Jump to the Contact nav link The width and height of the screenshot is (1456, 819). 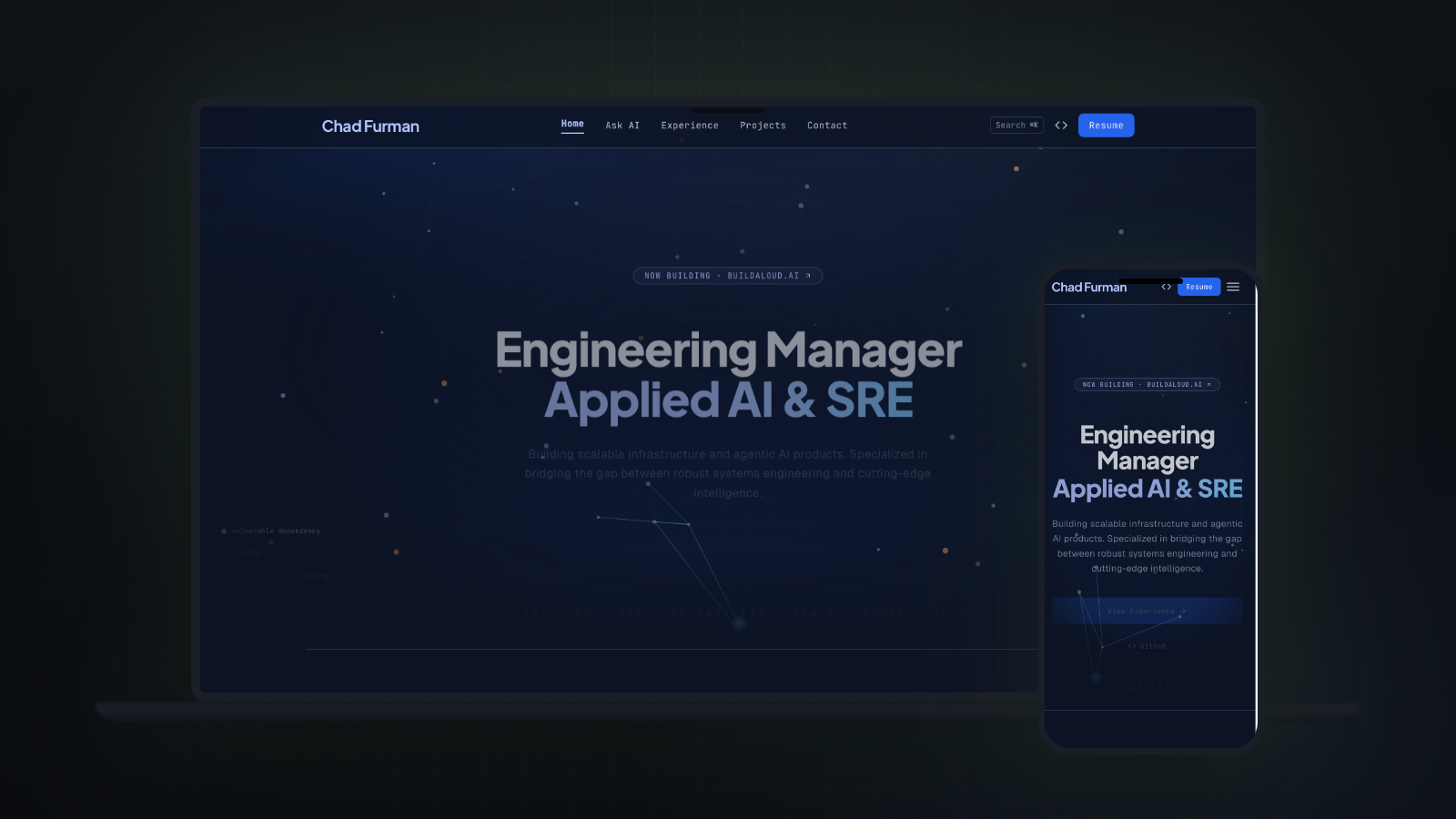tap(827, 126)
